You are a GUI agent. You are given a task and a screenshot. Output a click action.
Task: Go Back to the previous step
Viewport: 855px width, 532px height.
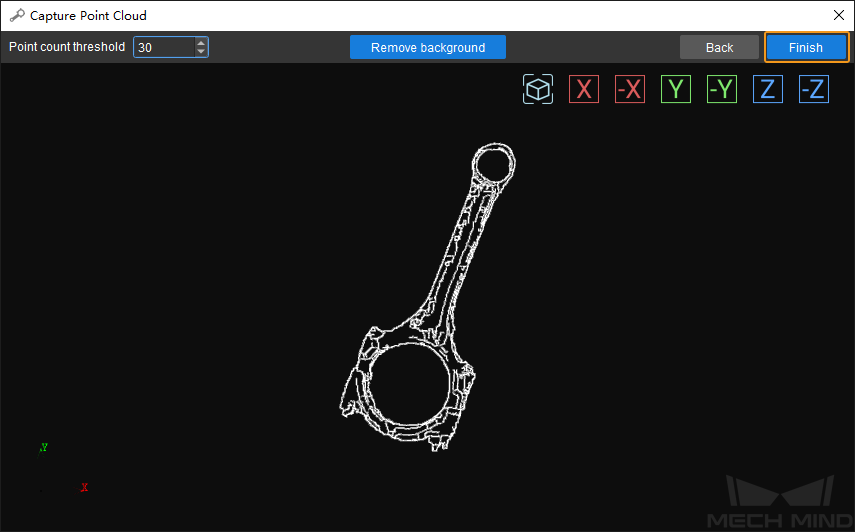pos(719,47)
